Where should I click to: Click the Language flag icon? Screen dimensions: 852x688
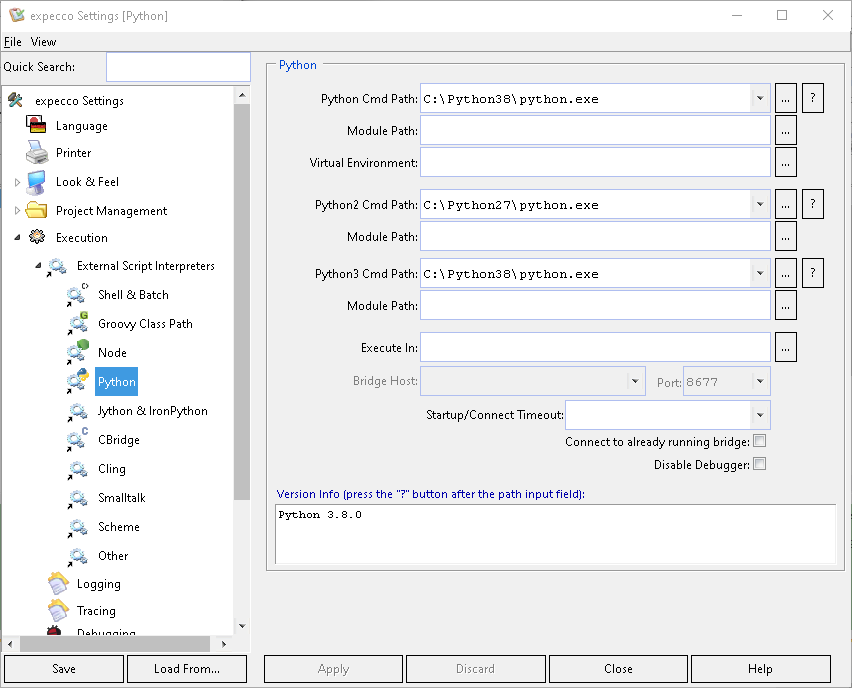37,126
